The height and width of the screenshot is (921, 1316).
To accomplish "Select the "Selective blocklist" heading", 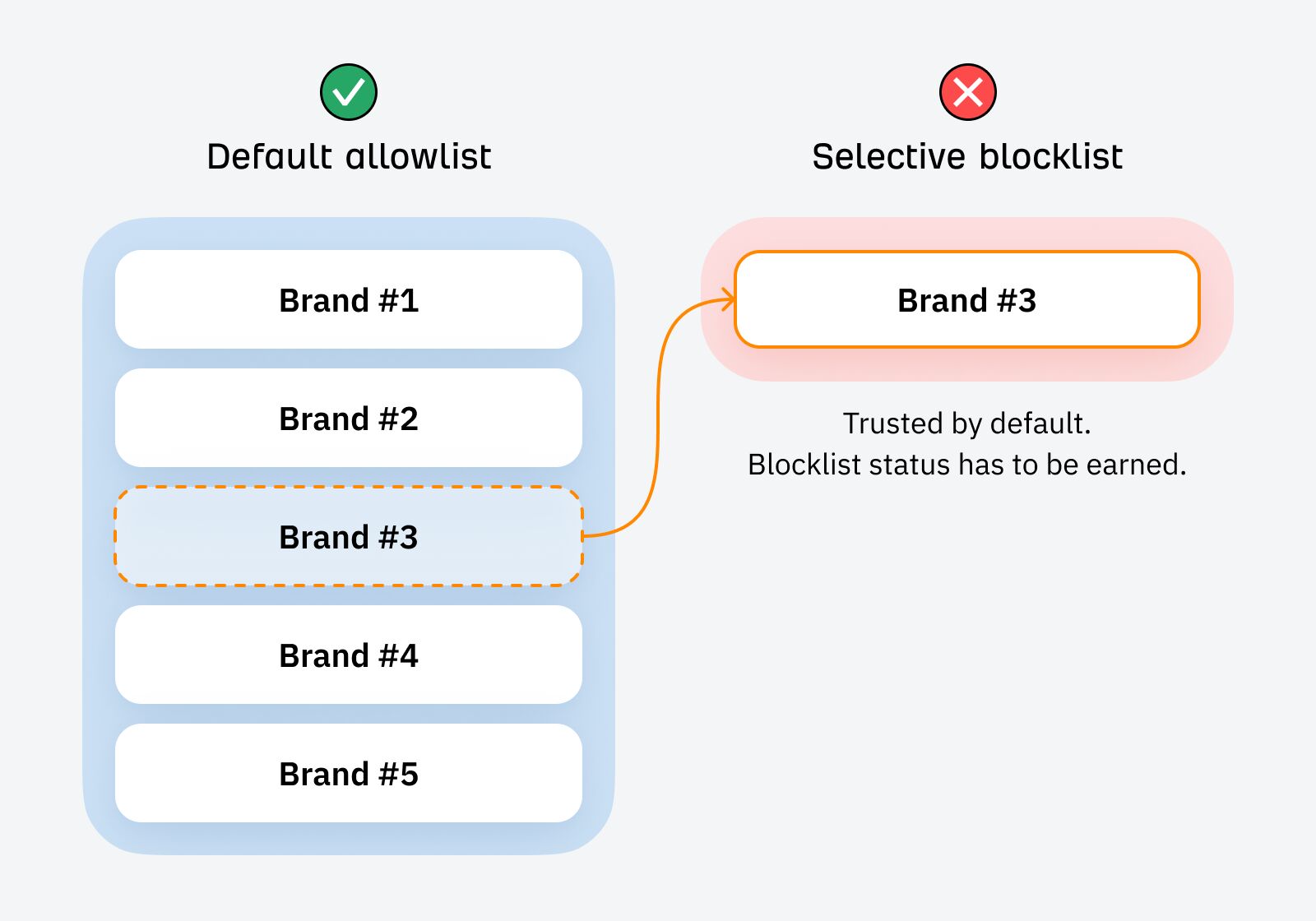I will tap(966, 156).
